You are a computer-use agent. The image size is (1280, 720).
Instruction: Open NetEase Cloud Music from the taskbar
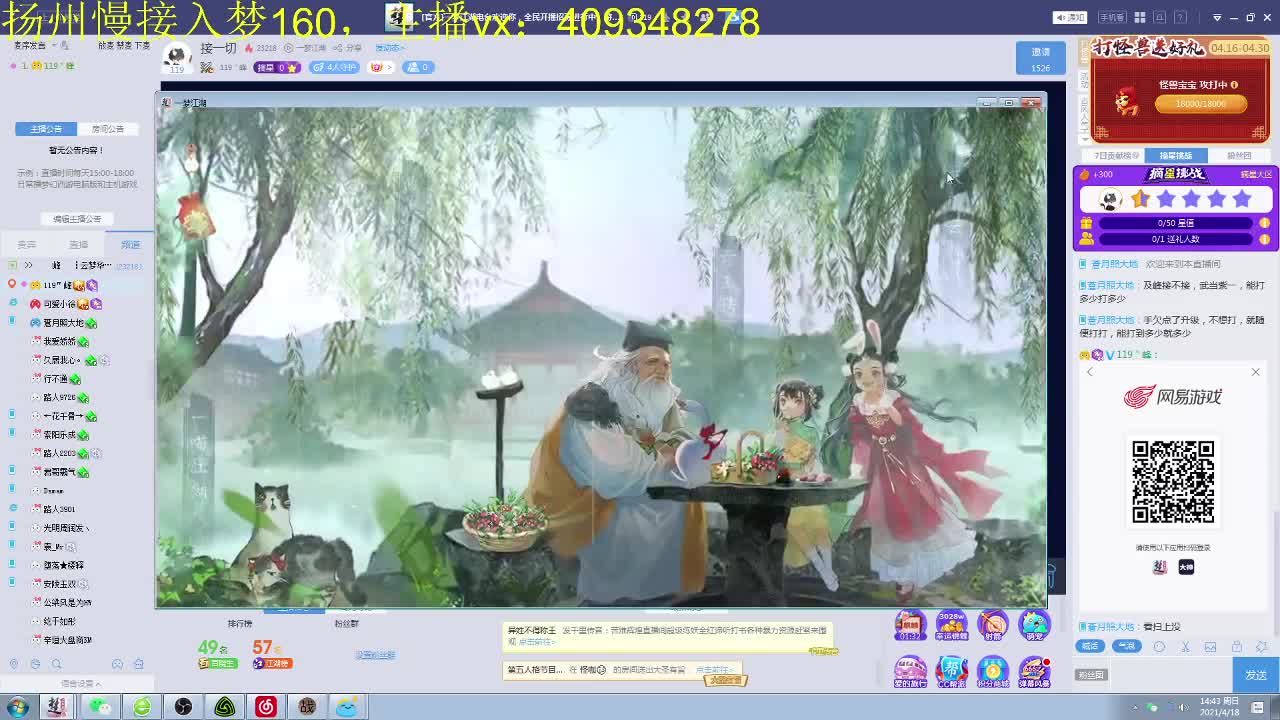[266, 707]
